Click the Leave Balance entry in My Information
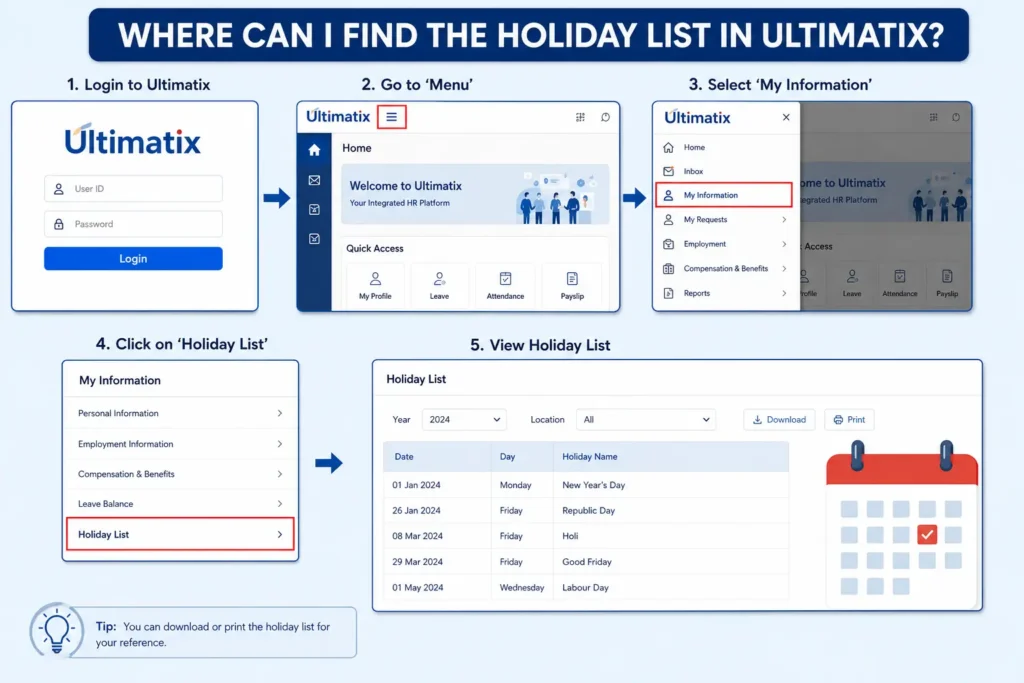The height and width of the screenshot is (683, 1024). [180, 504]
